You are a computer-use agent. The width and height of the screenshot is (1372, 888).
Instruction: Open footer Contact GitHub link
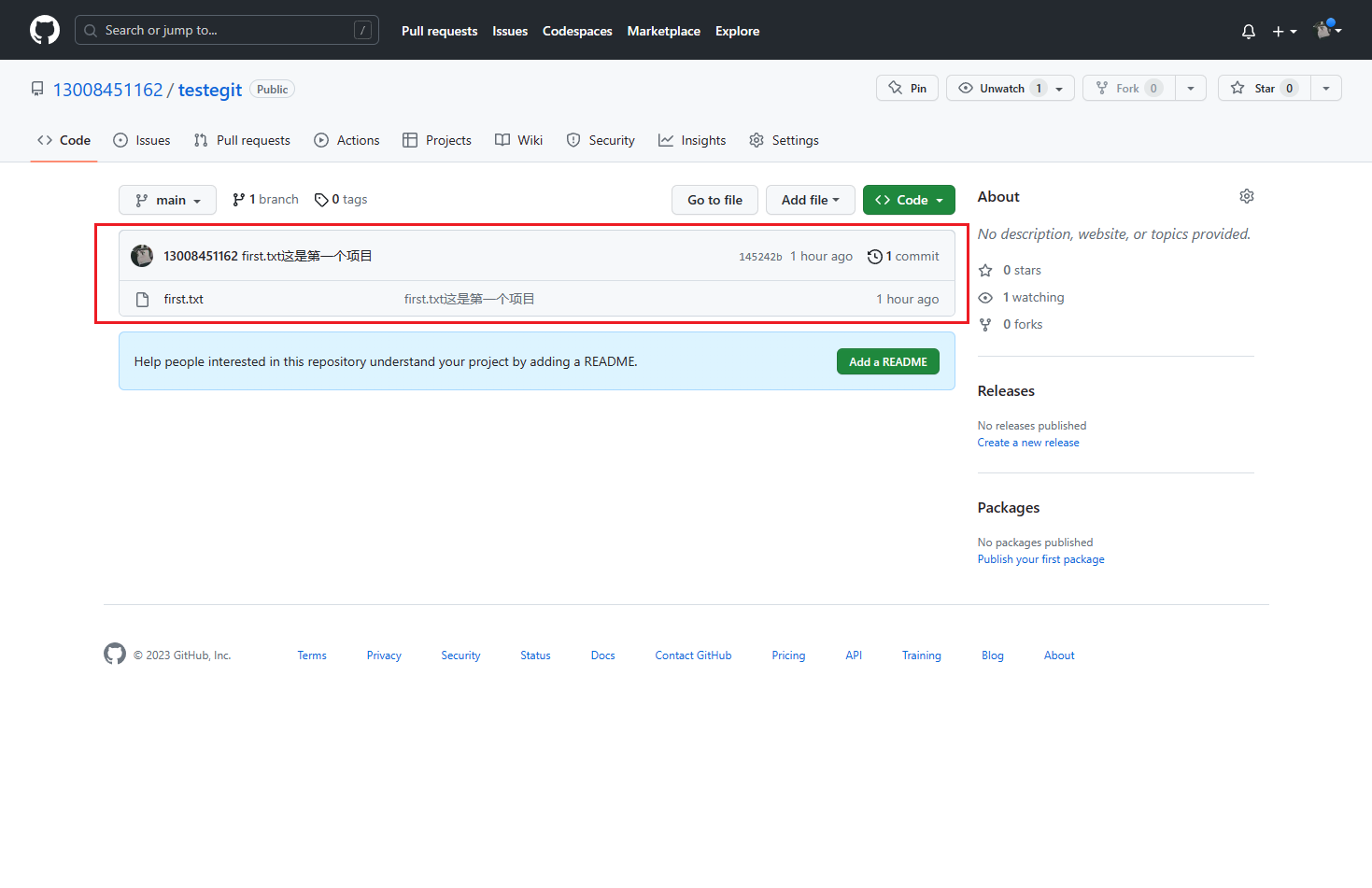pos(693,655)
